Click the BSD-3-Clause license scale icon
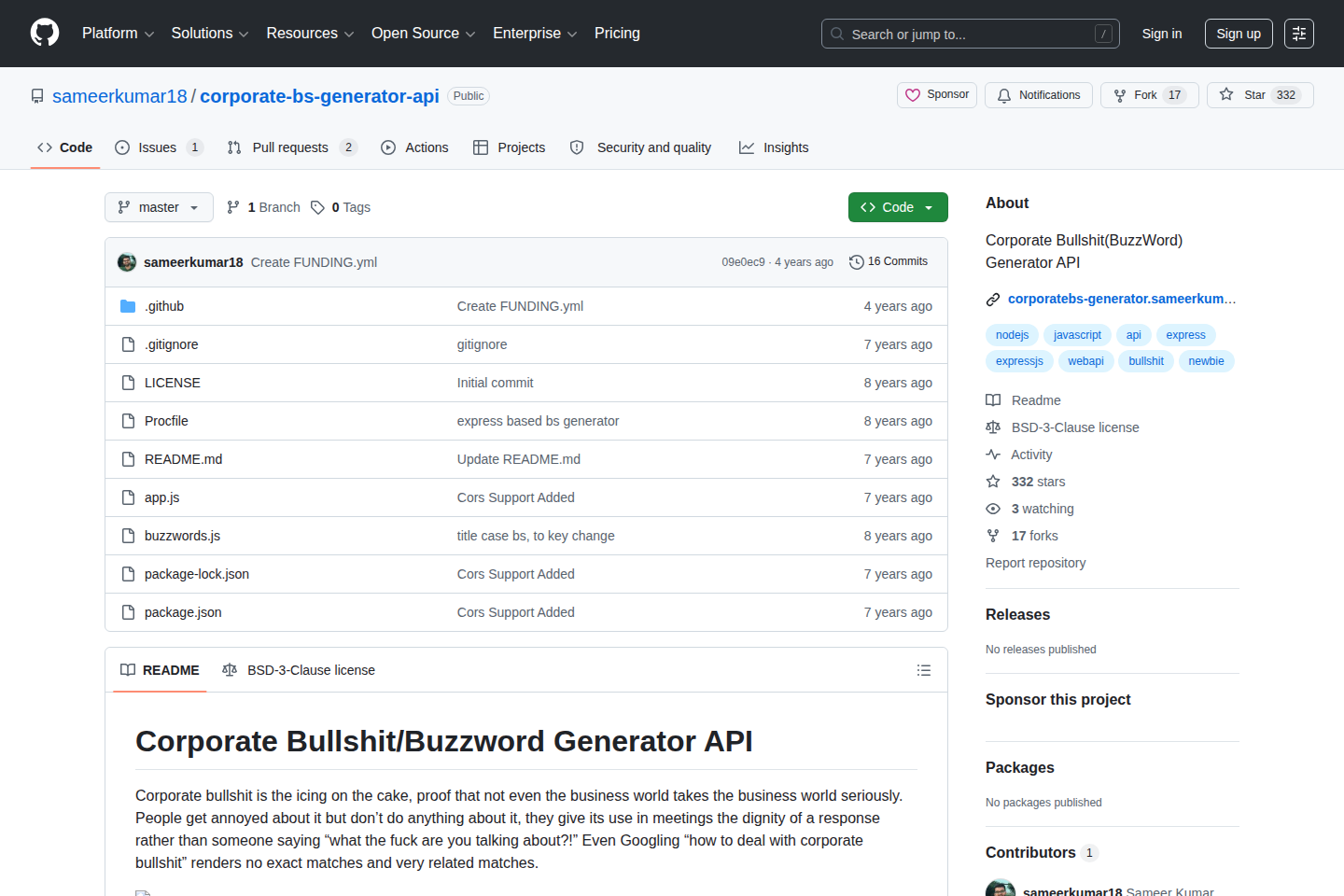This screenshot has height=896, width=1344. pos(992,427)
